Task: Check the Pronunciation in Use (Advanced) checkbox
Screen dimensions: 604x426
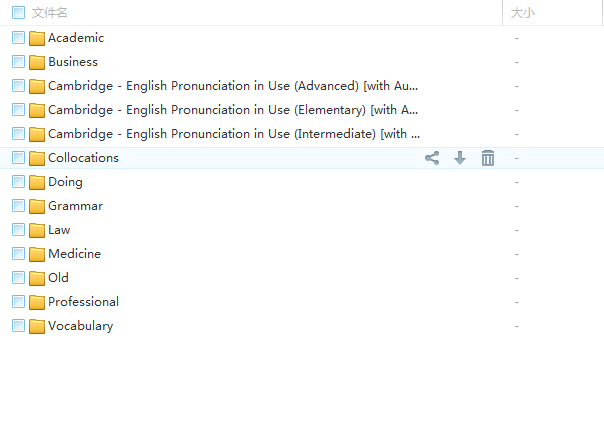Action: [x=18, y=86]
